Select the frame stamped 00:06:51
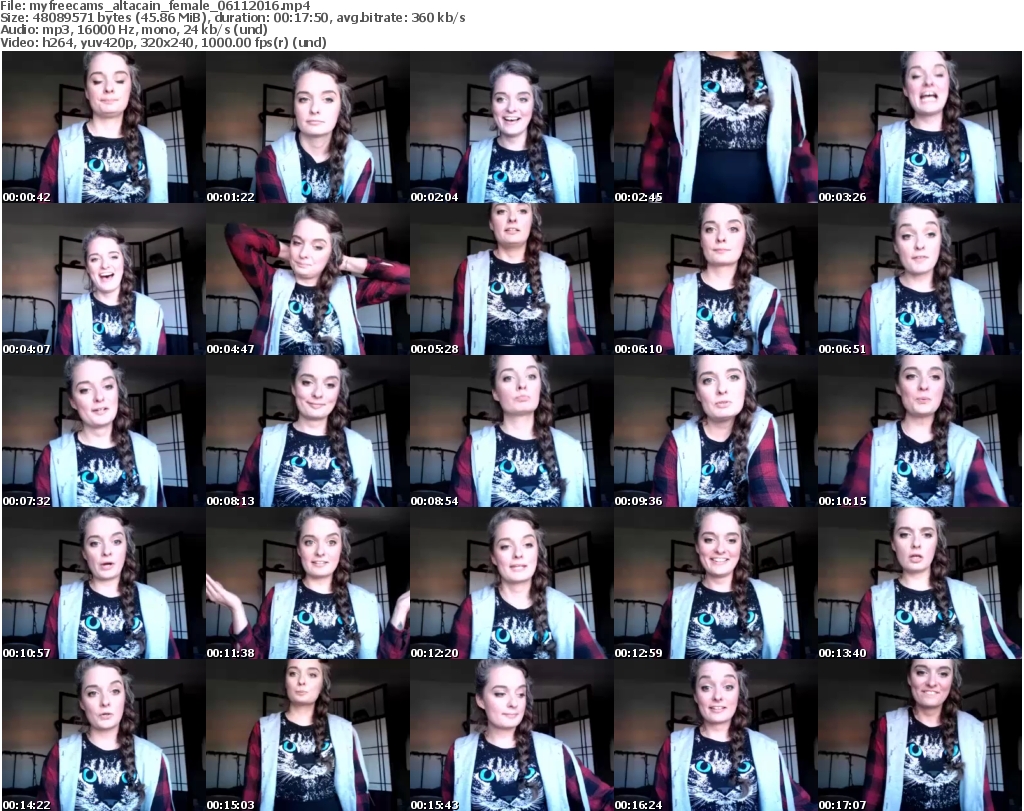Viewport: 1024px width, 811px height. click(x=920, y=279)
